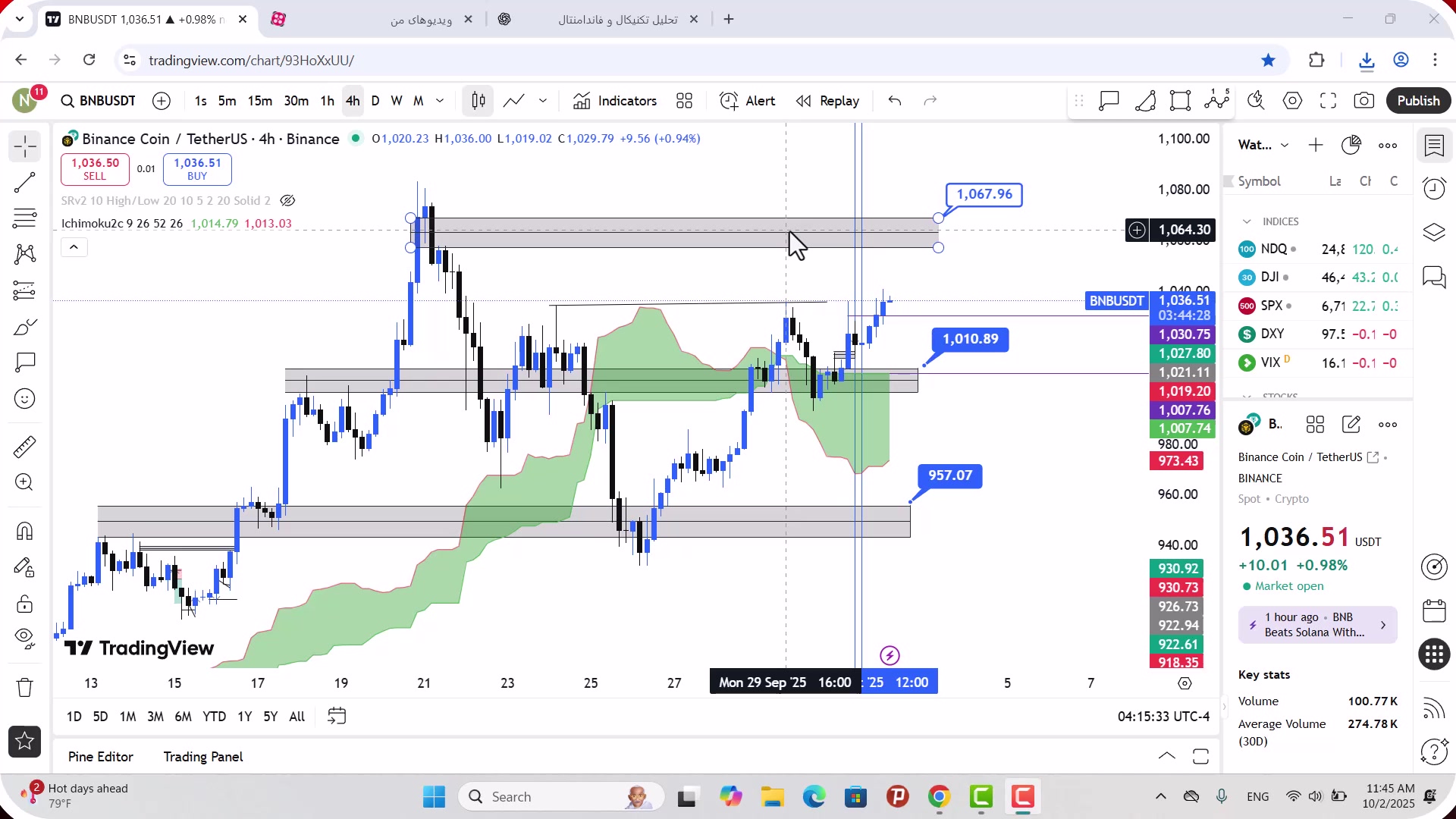This screenshot has width=1456, height=819.
Task: Expand the timeframe interval dropdown
Action: 440,101
